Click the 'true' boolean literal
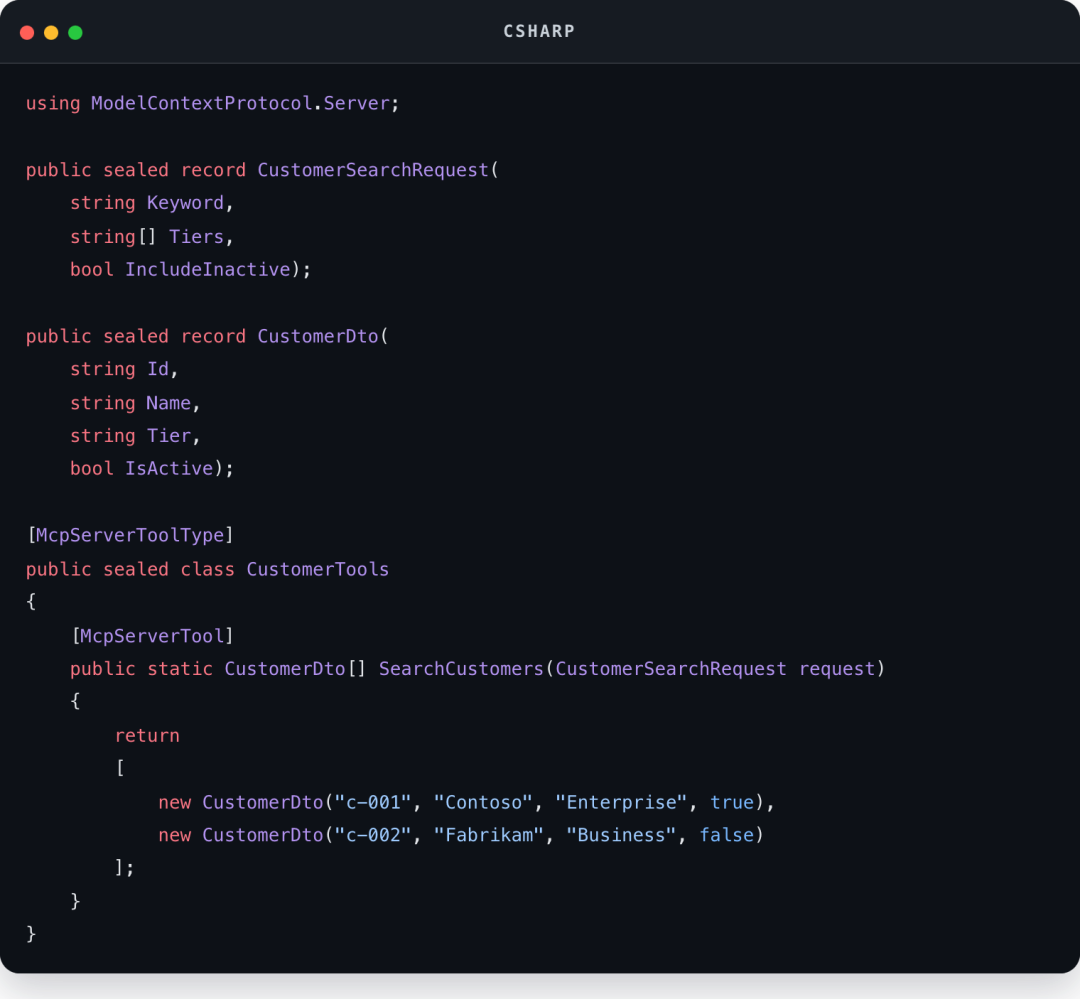1080x999 pixels. click(732, 803)
